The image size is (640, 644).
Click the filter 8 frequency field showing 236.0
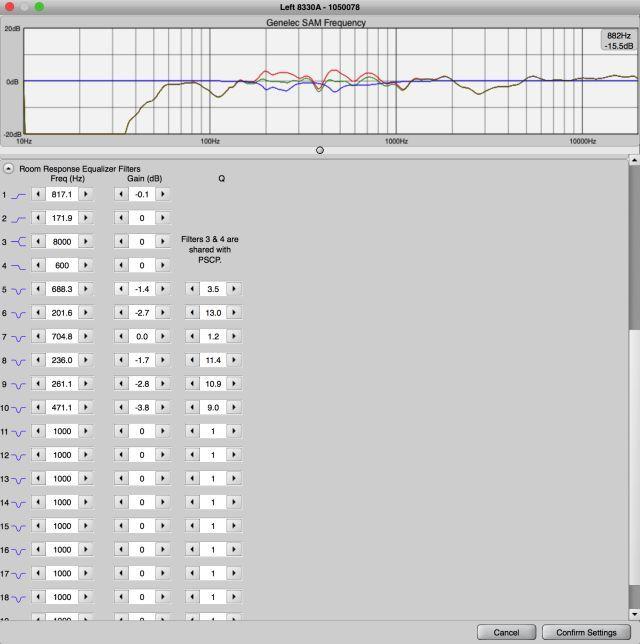tap(62, 360)
